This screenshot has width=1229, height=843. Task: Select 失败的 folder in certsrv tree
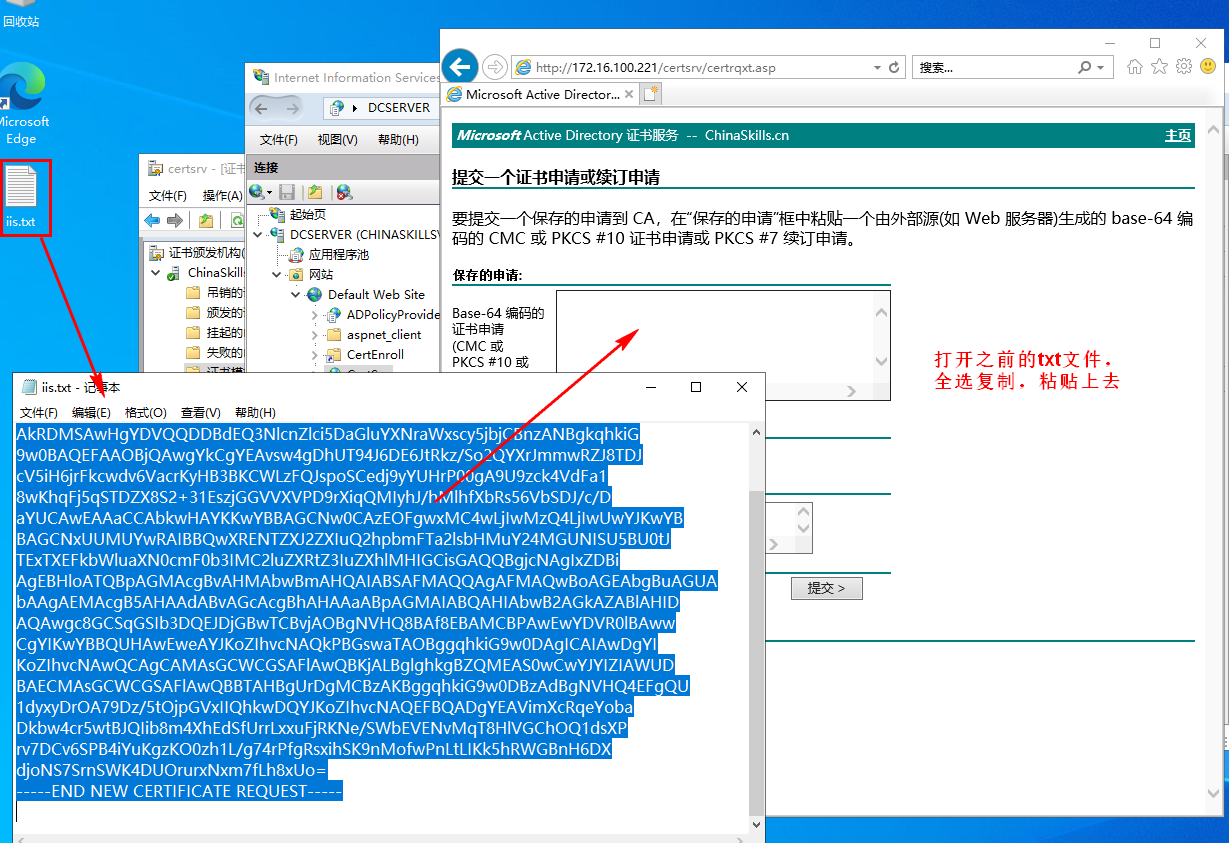click(224, 353)
